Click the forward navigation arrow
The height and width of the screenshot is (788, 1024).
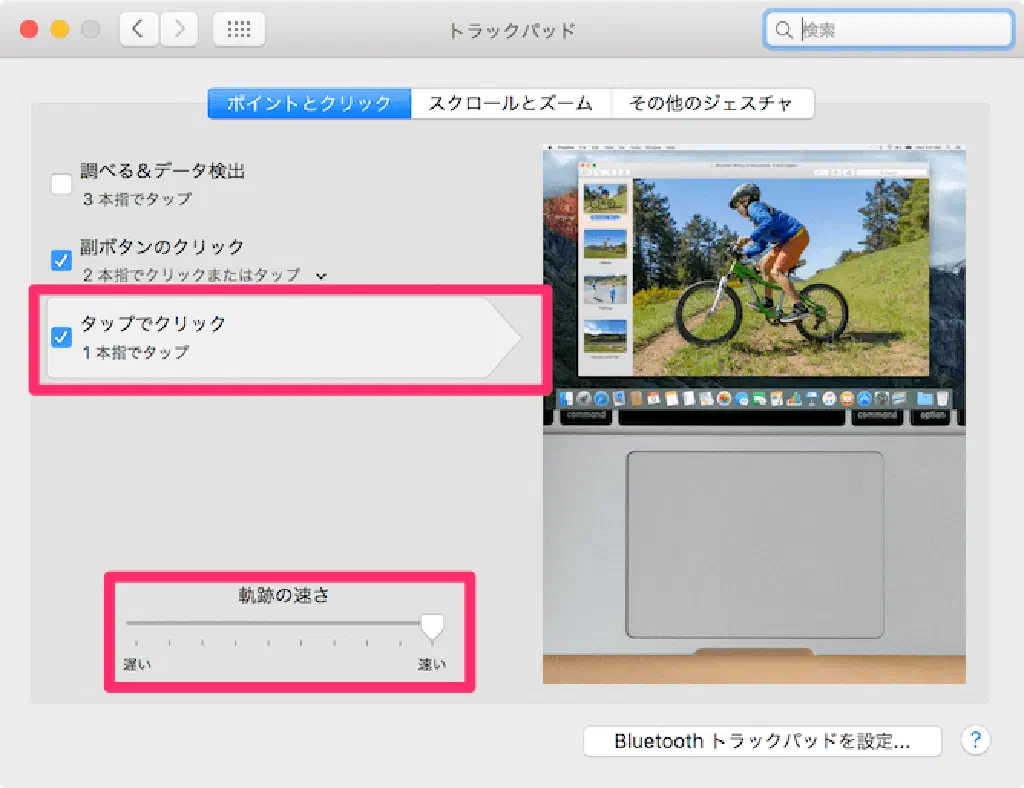[x=179, y=29]
